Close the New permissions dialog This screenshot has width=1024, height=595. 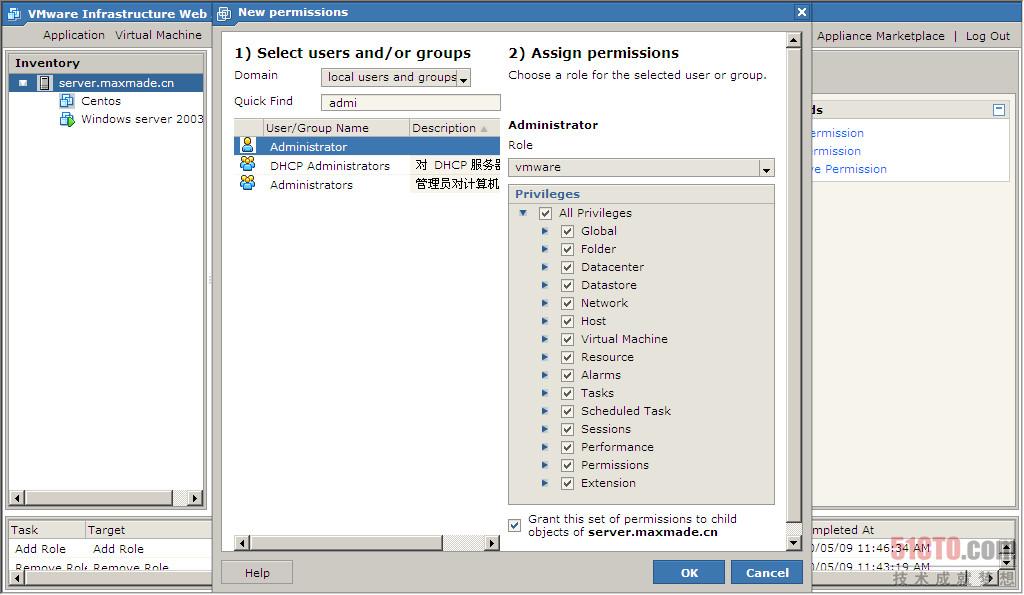coord(802,12)
